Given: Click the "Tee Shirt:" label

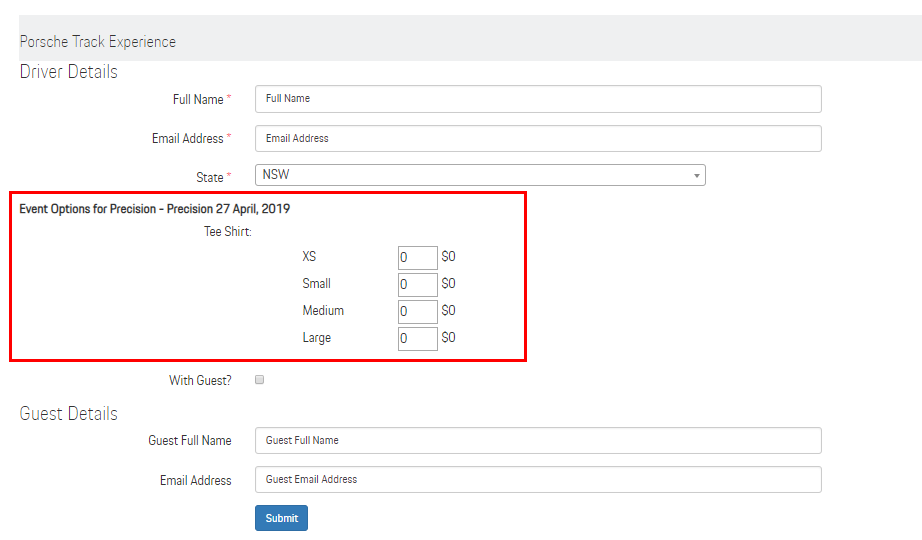Looking at the screenshot, I should 227,232.
